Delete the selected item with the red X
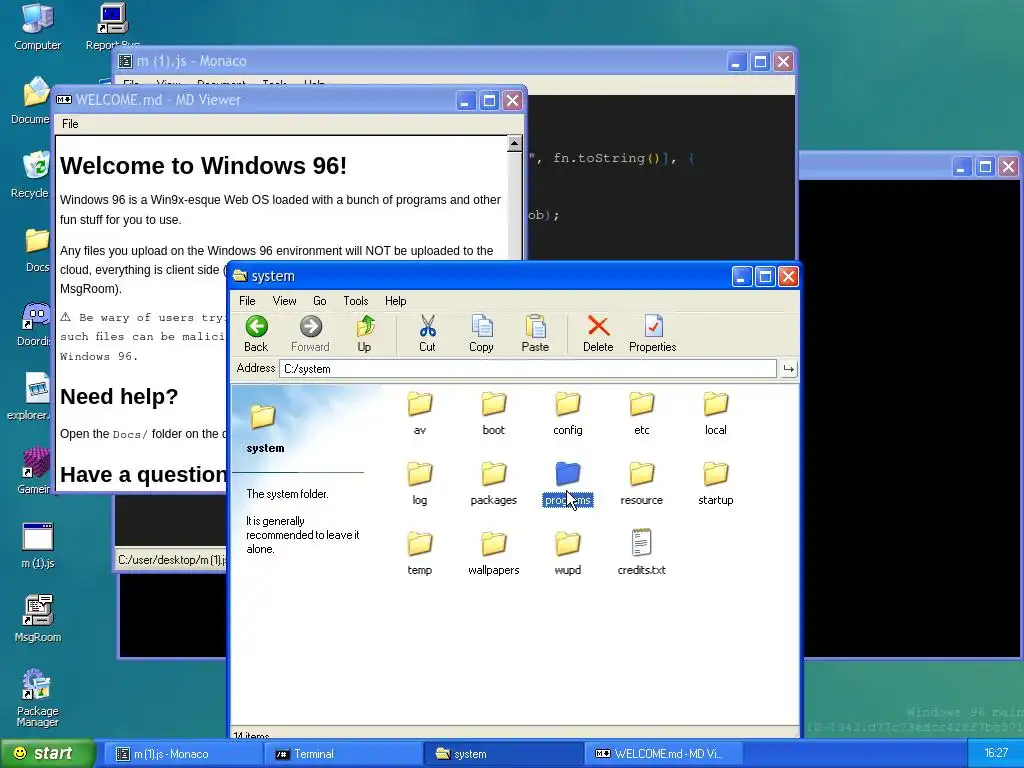The width and height of the screenshot is (1024, 768). click(x=598, y=334)
